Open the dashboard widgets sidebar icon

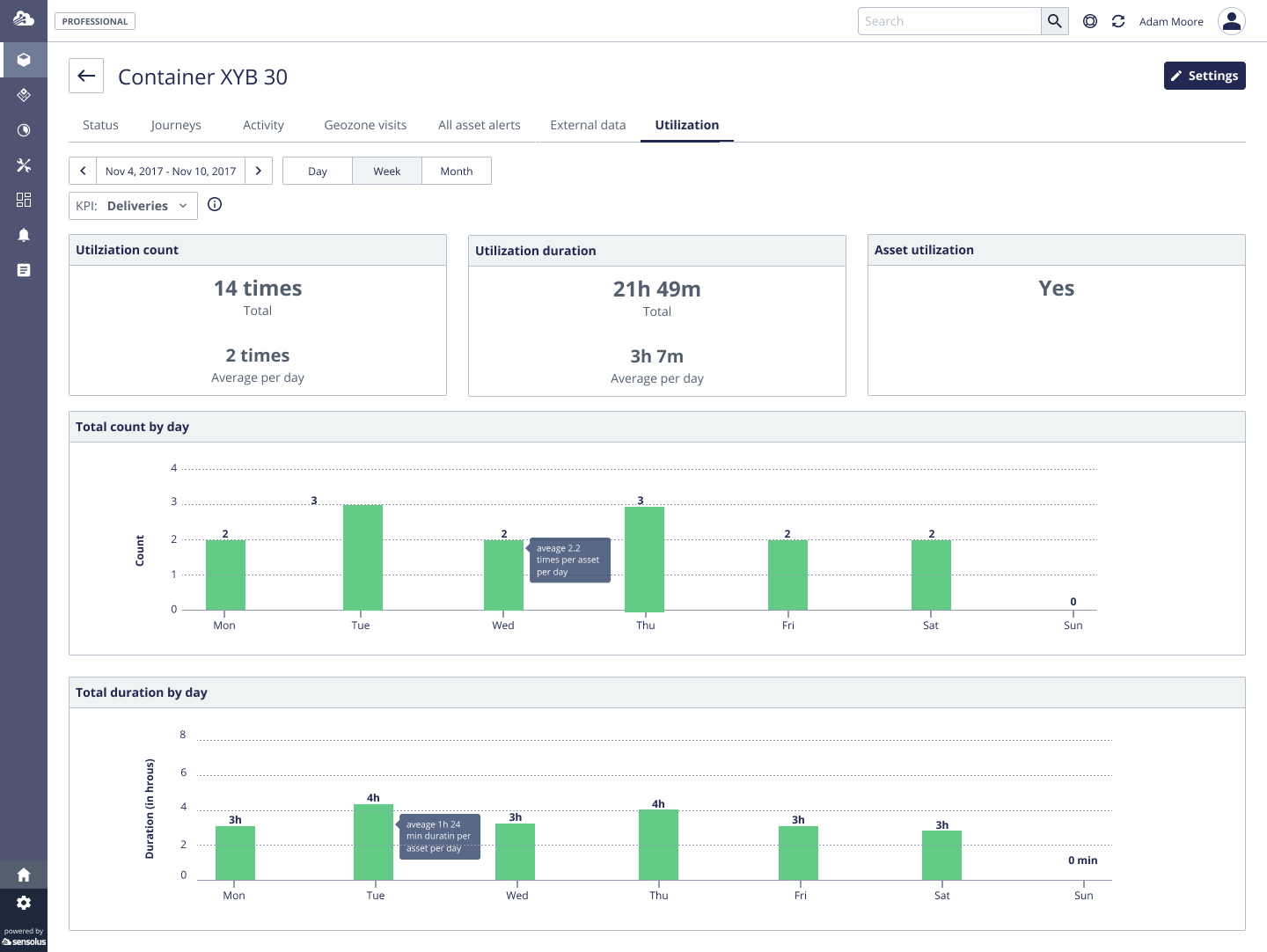(24, 200)
